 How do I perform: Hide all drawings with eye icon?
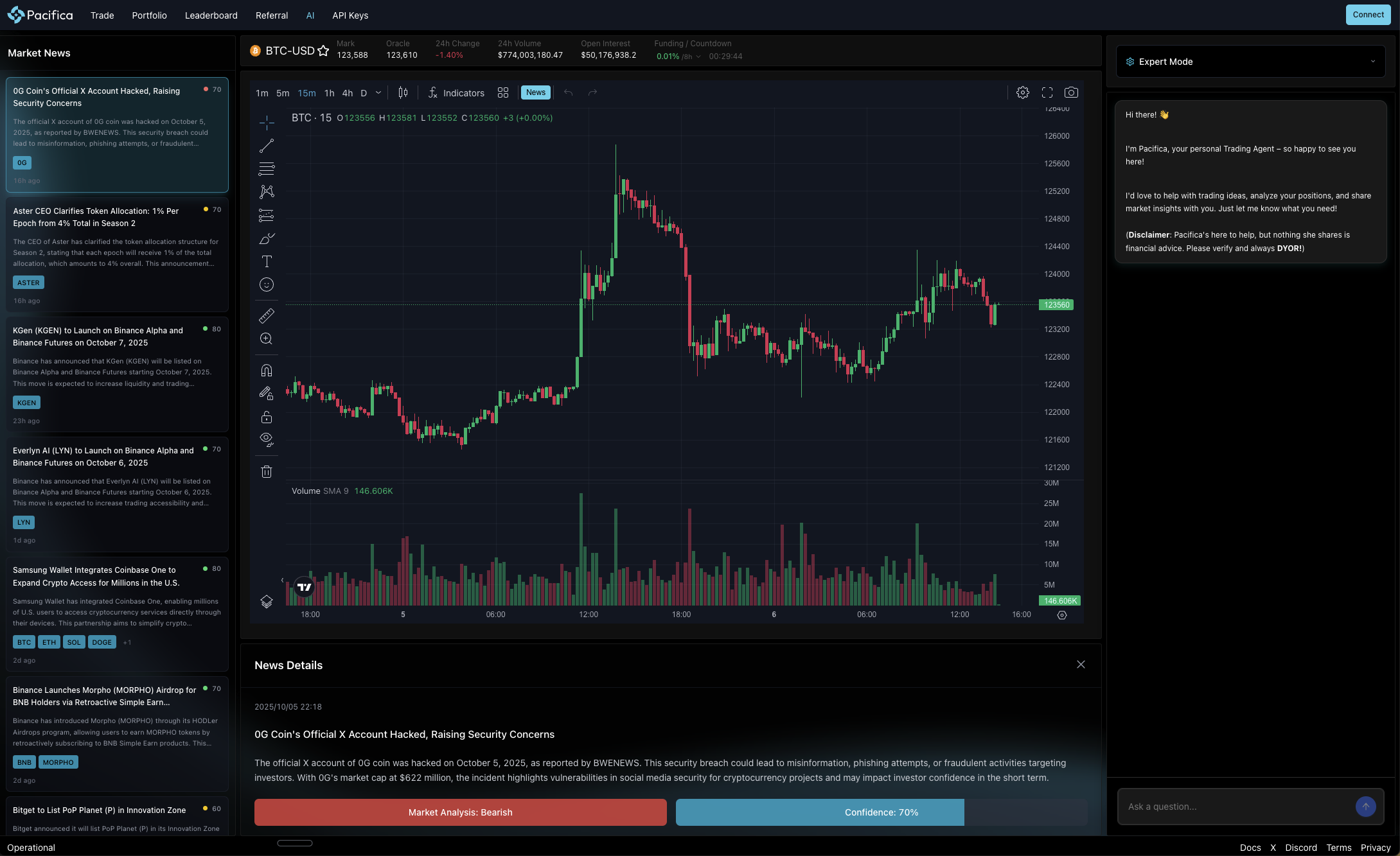(267, 439)
